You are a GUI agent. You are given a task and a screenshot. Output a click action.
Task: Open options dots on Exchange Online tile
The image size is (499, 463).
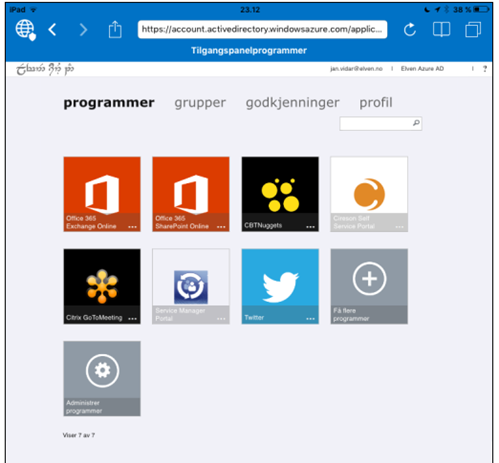coord(132,227)
